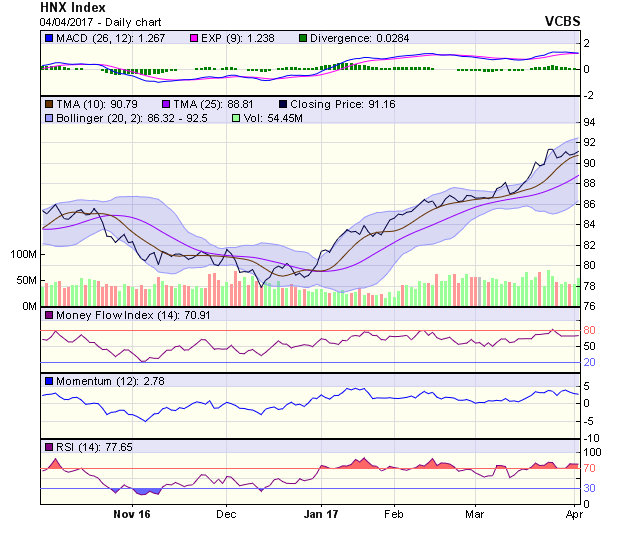The image size is (620, 535).
Task: Click the light blue Bollinger legend swatch
Action: click(x=49, y=118)
